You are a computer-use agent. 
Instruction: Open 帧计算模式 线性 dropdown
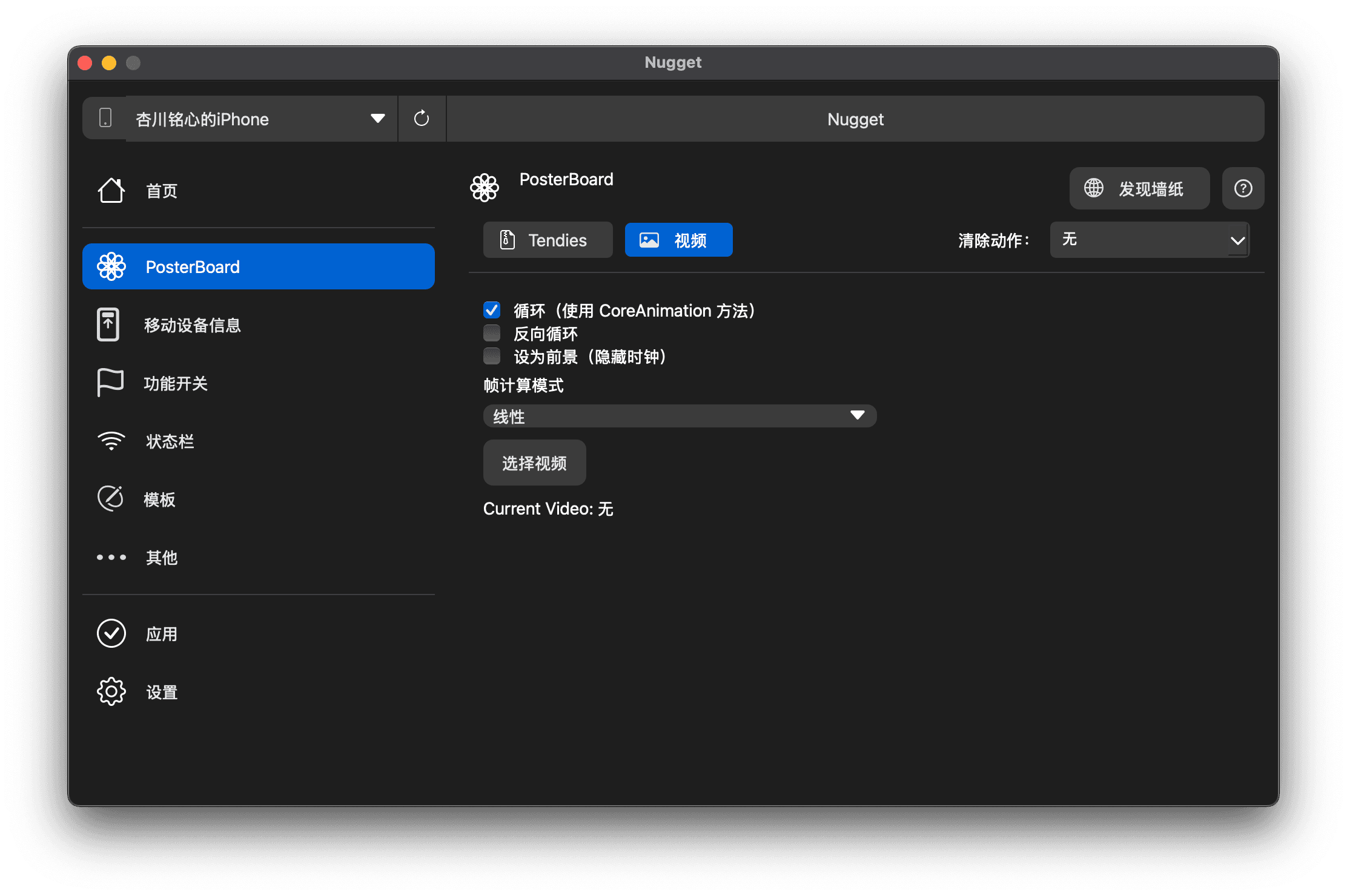pyautogui.click(x=680, y=416)
